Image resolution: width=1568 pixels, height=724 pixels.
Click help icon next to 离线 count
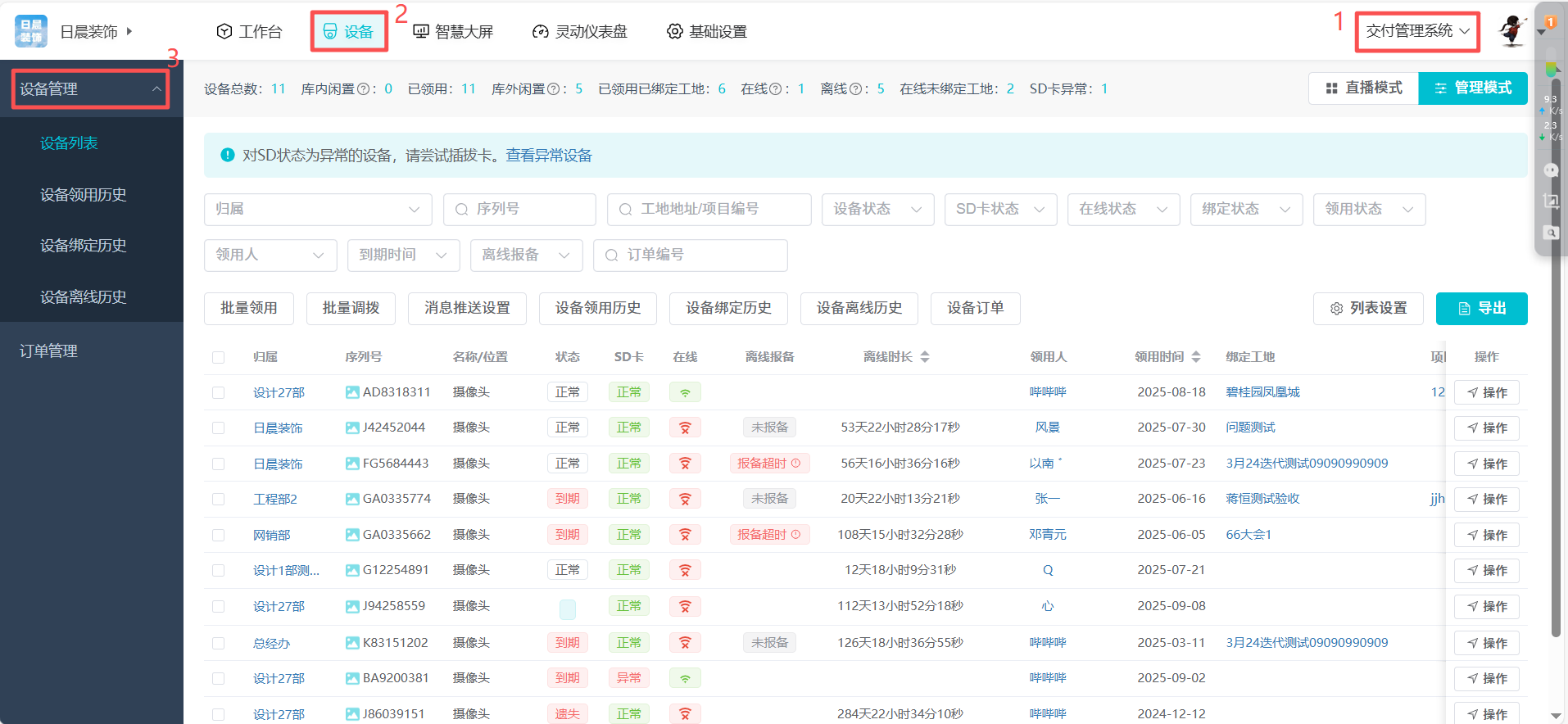pyautogui.click(x=855, y=89)
